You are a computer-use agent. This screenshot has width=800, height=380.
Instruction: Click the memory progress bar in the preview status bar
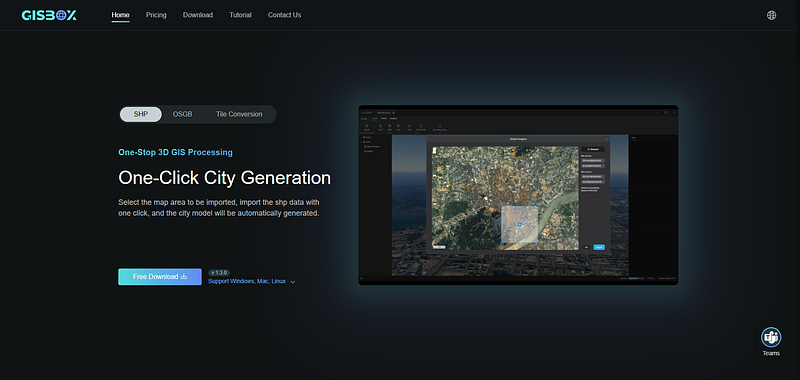click(637, 278)
